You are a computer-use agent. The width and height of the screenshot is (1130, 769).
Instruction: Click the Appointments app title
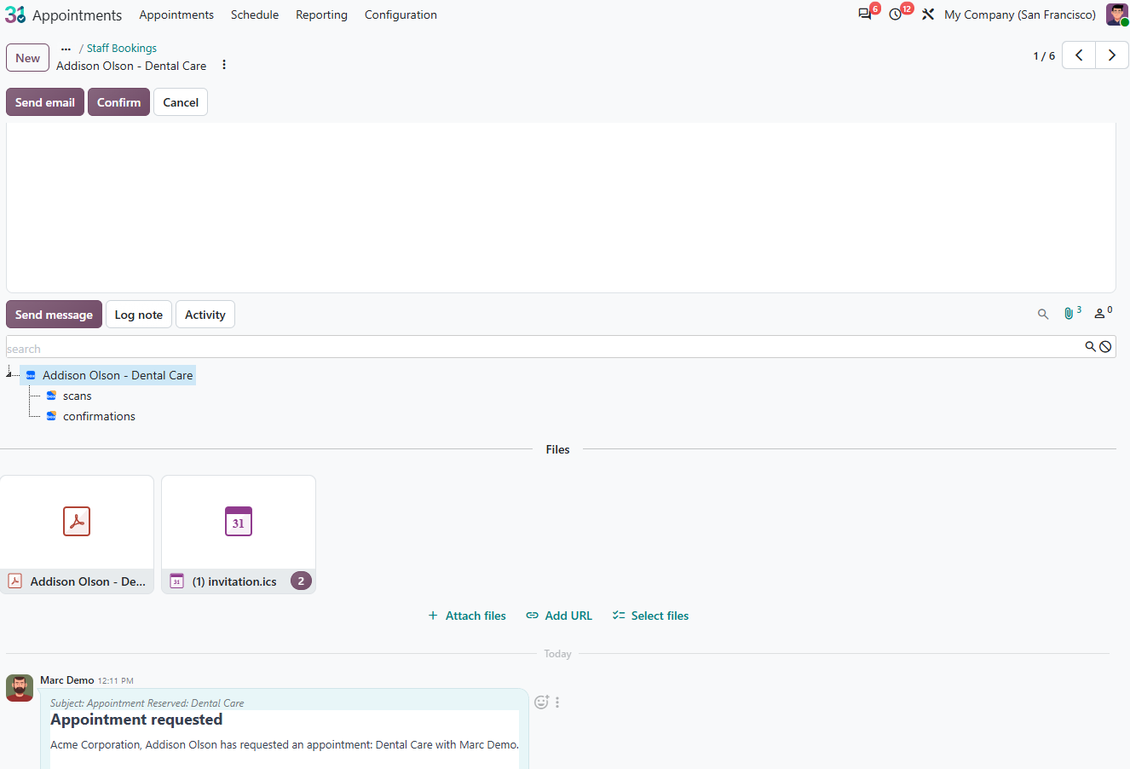(77, 15)
